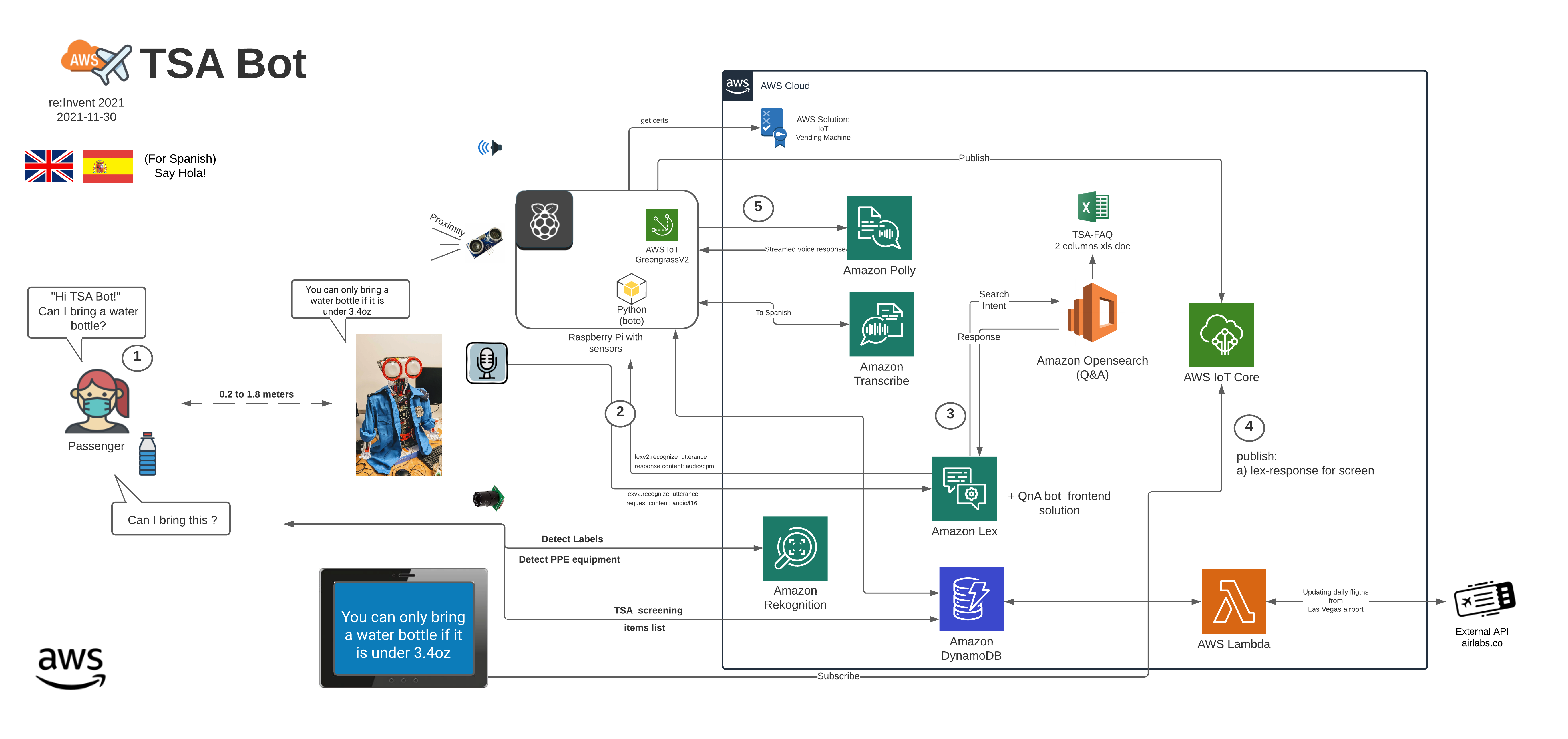Click the speaker sound icon
The width and height of the screenshot is (1568, 739).
pyautogui.click(x=490, y=147)
